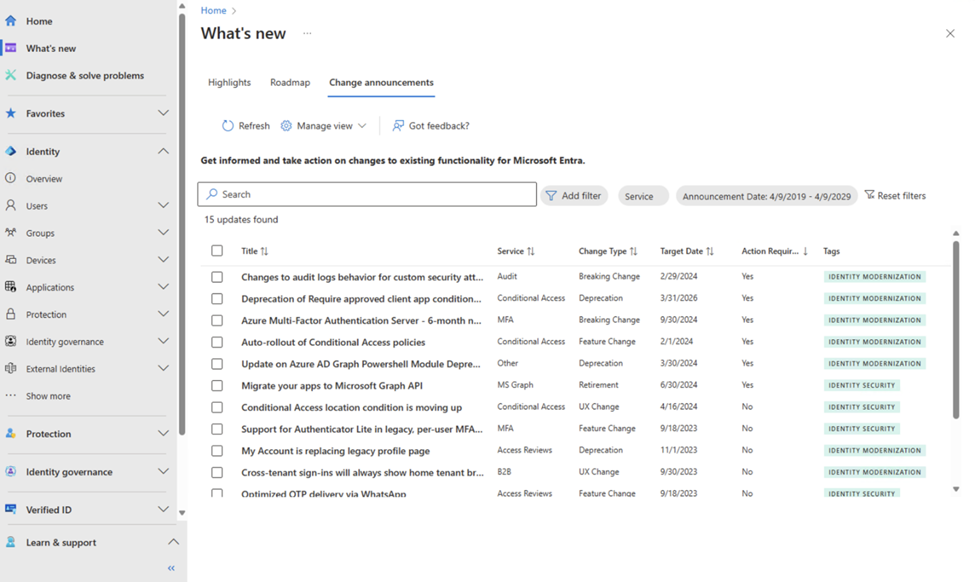Click the Reset filters icon
The image size is (975, 582).
click(x=869, y=195)
